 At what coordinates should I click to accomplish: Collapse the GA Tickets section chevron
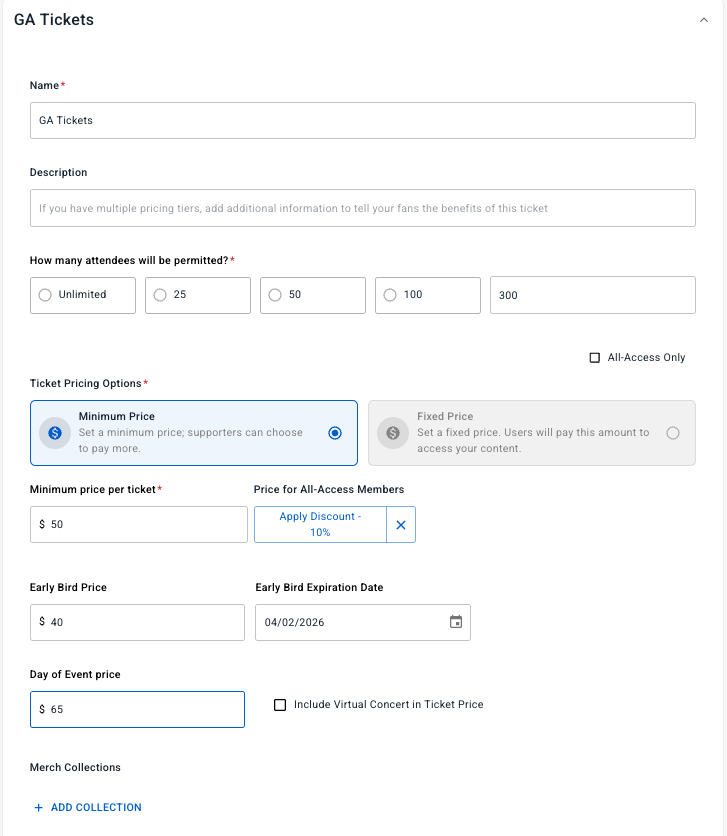click(704, 20)
